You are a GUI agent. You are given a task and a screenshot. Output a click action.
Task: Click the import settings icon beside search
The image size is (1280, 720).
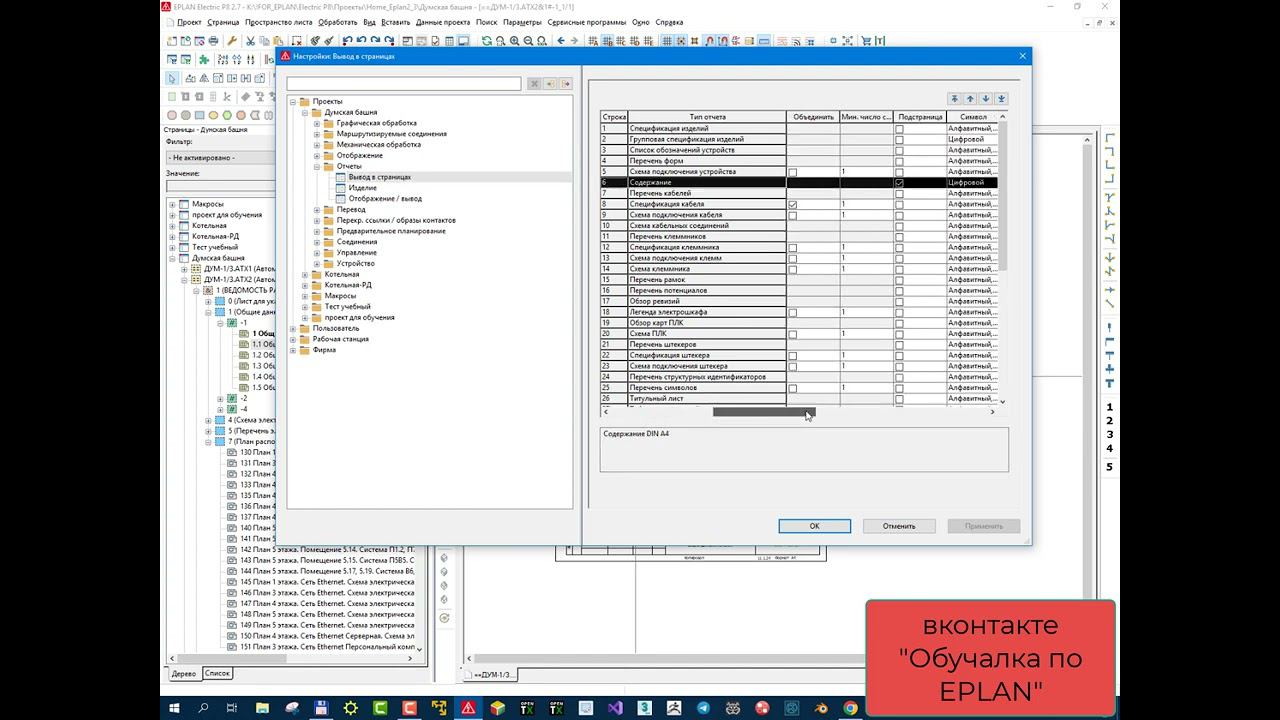550,84
